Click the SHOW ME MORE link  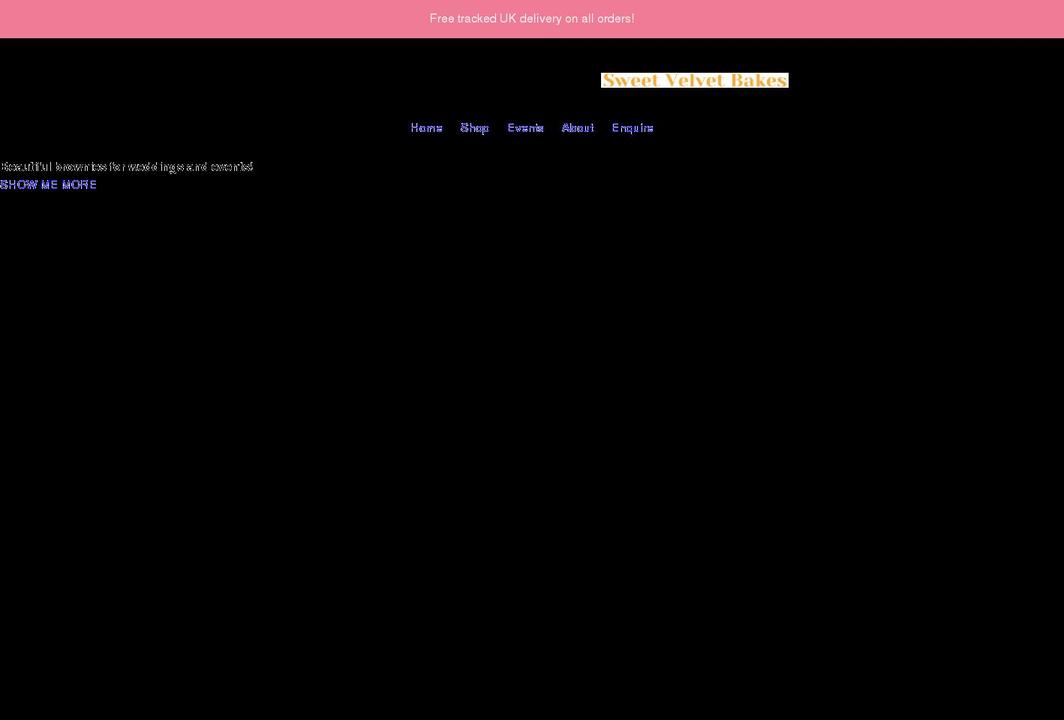pyautogui.click(x=48, y=185)
